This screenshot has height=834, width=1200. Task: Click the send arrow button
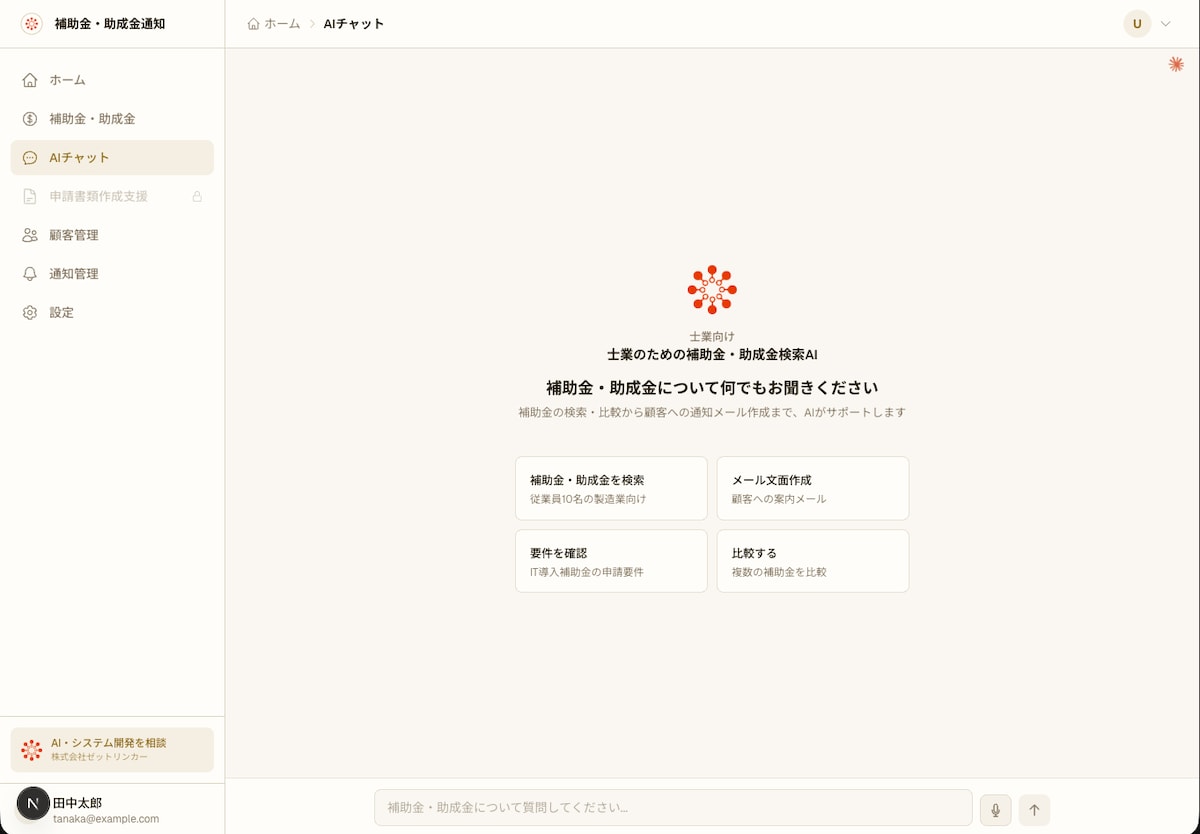click(x=1034, y=810)
